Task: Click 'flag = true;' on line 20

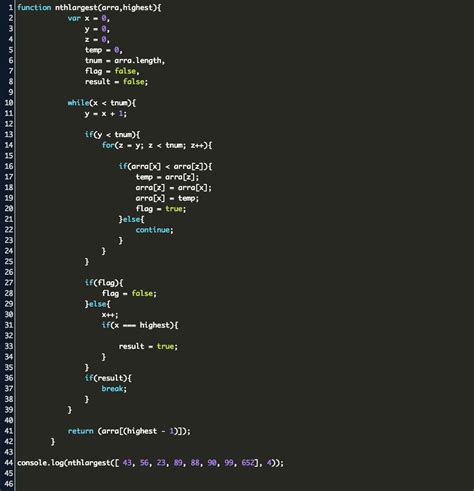Action: pos(161,209)
